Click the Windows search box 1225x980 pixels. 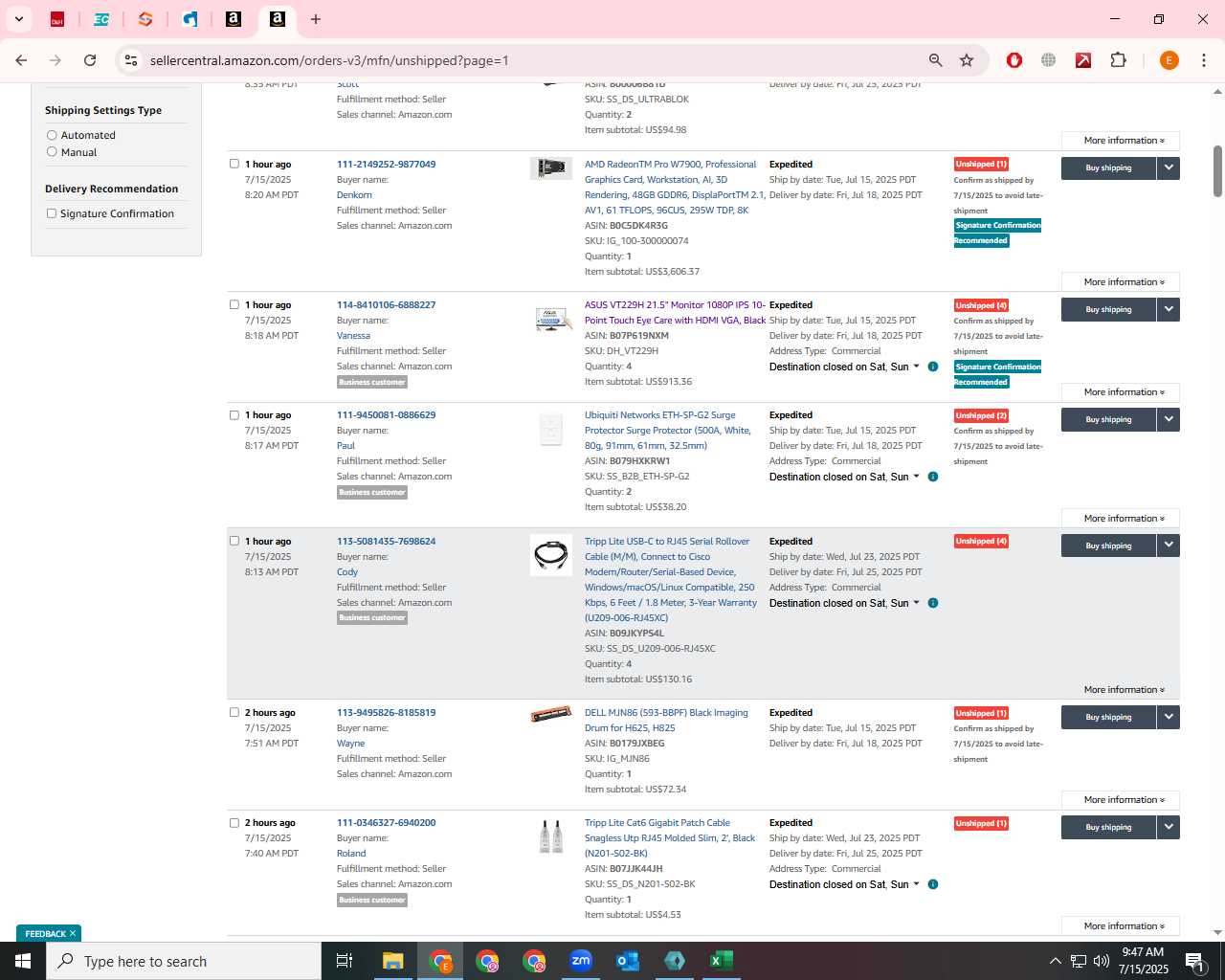(x=184, y=961)
